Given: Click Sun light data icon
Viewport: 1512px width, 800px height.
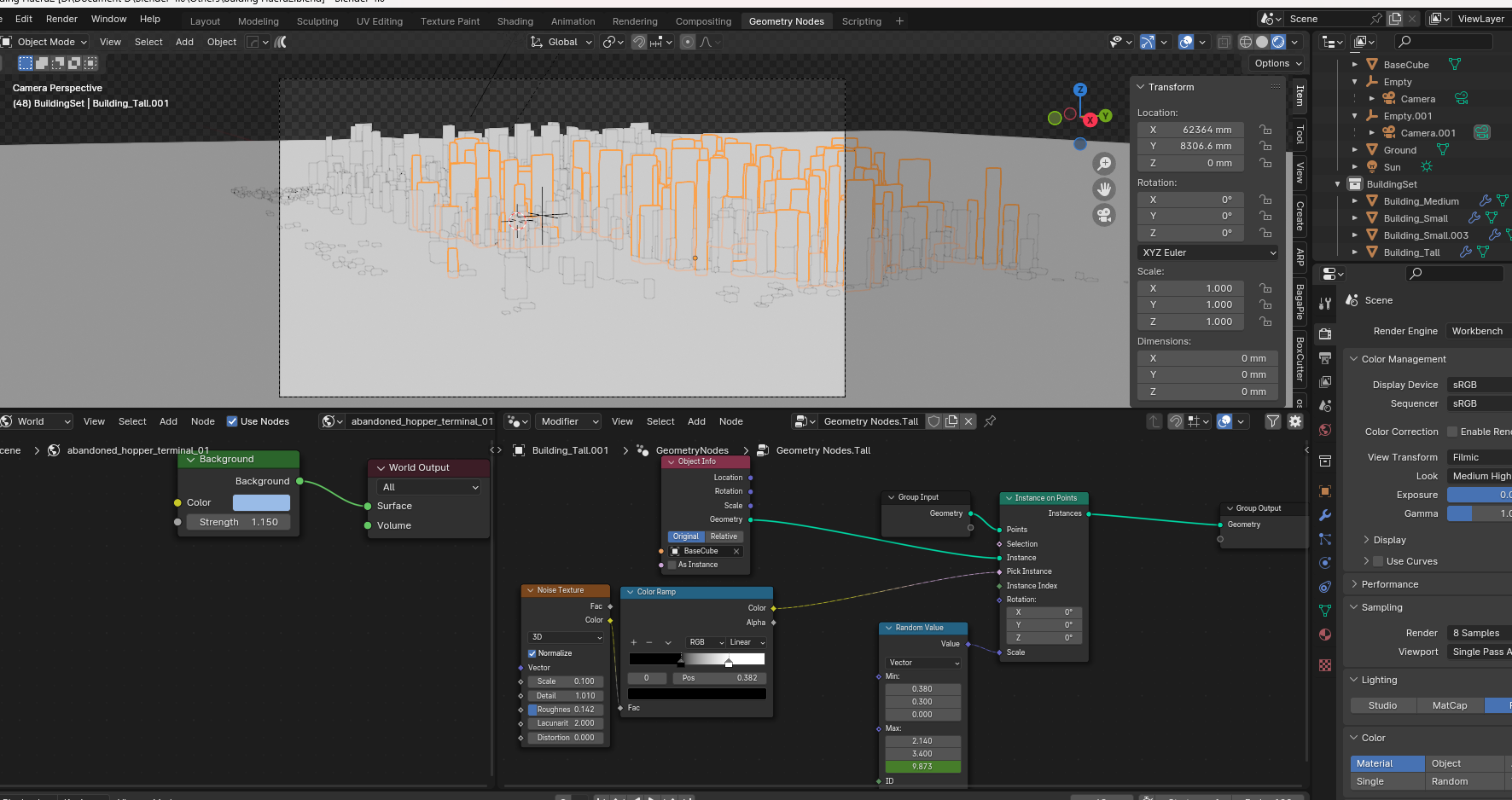Looking at the screenshot, I should tap(1427, 167).
